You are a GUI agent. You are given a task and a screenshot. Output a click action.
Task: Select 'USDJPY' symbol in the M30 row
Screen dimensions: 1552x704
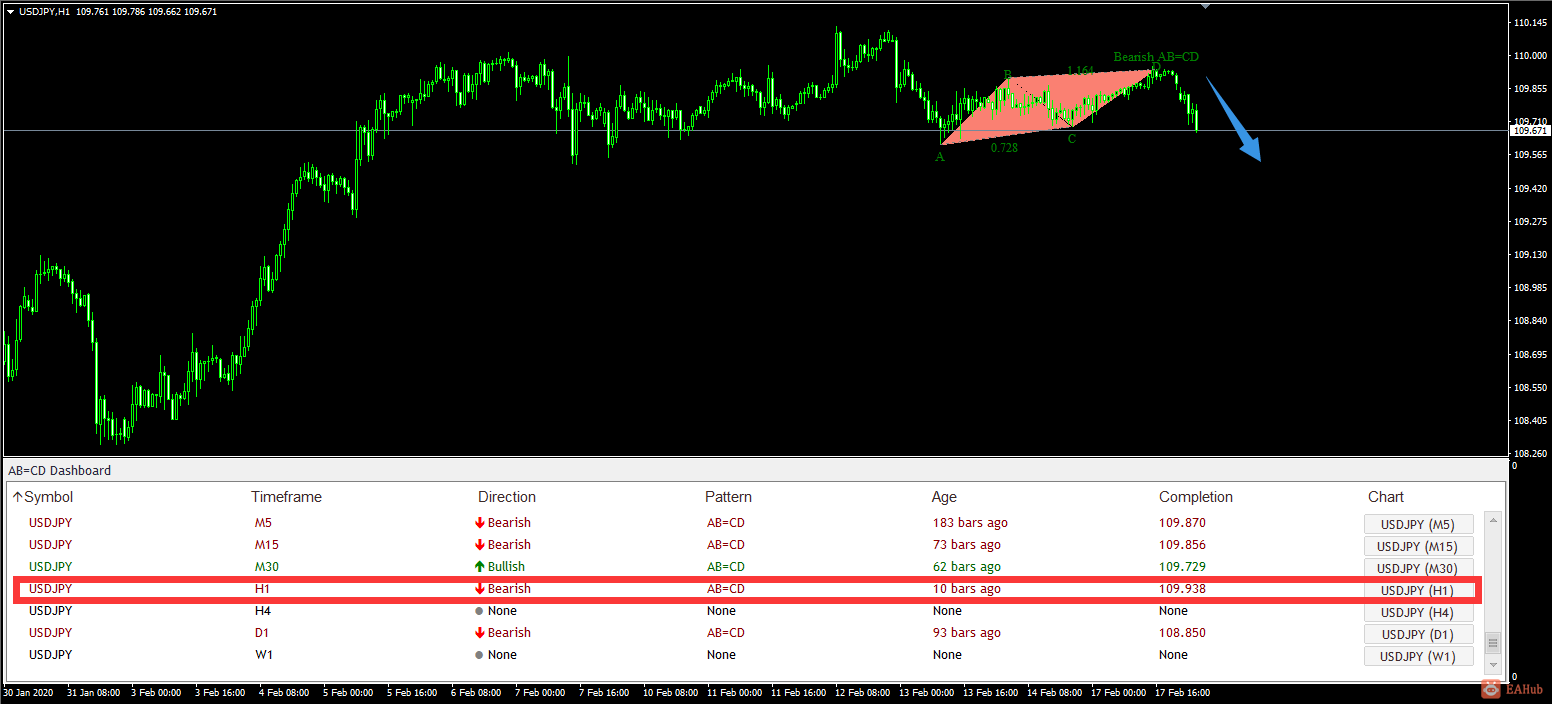[51, 567]
